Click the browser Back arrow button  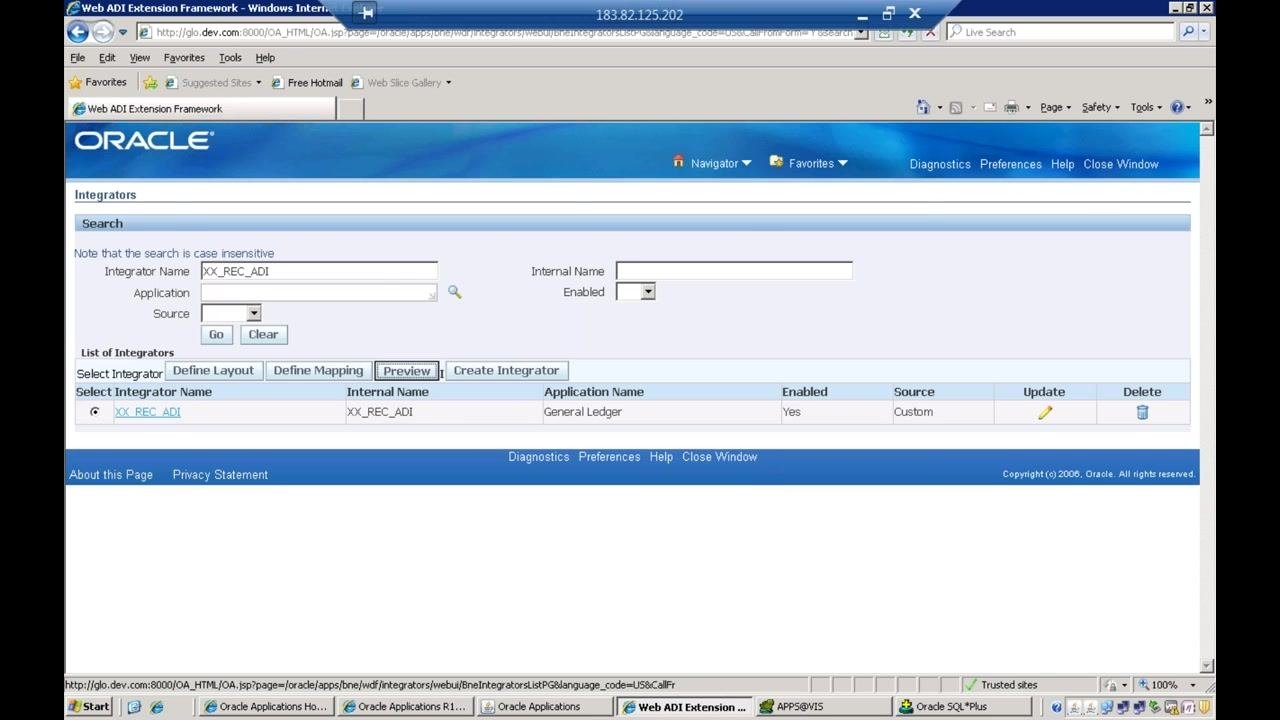point(78,32)
